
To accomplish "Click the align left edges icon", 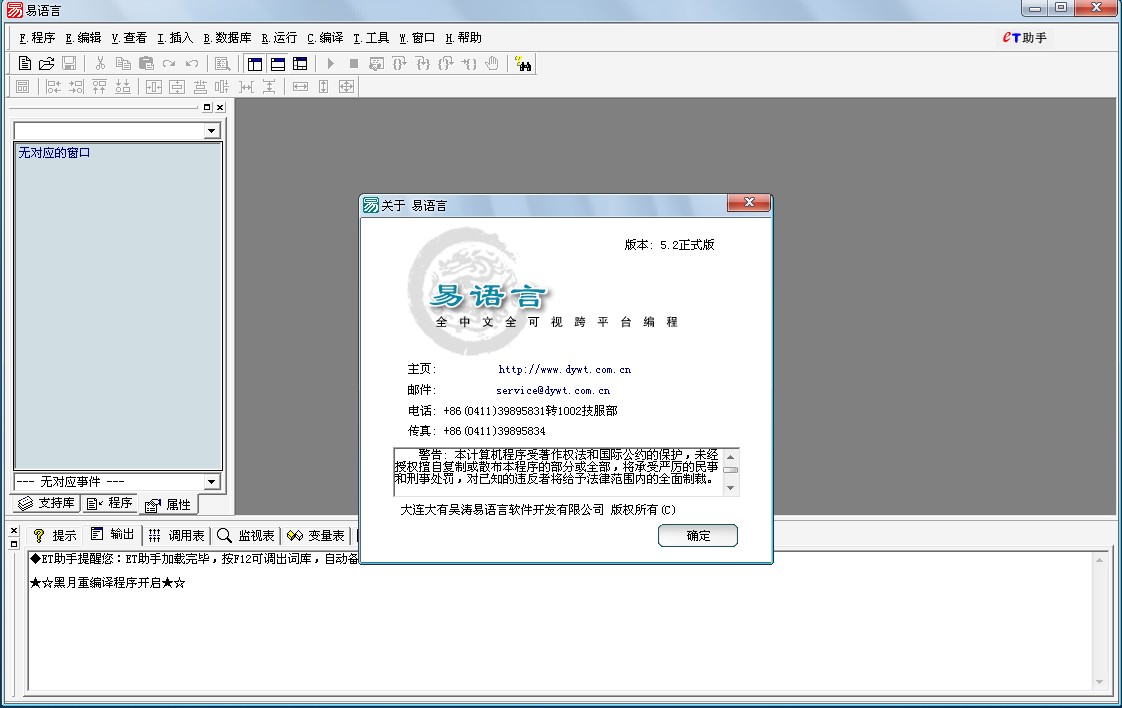I will 54,87.
